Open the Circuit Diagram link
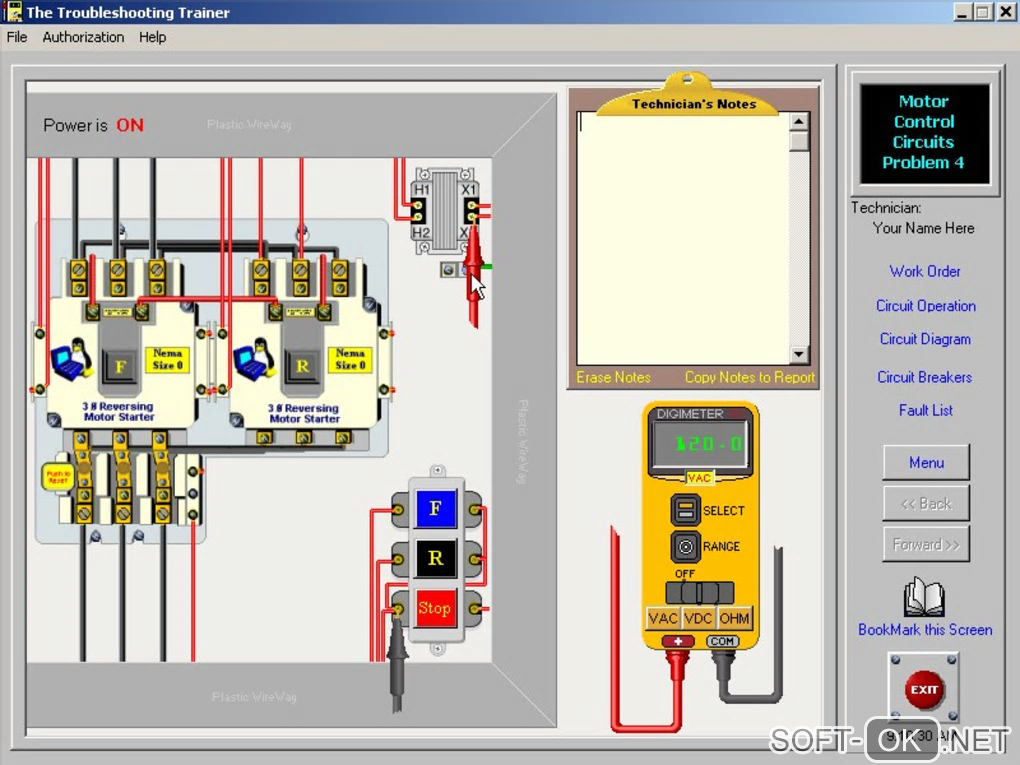Image resolution: width=1020 pixels, height=765 pixels. point(925,339)
